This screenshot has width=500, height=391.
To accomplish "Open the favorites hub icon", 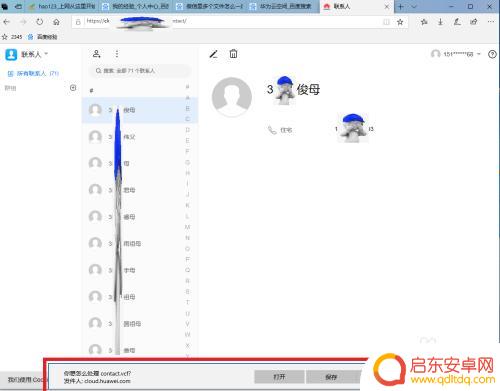I will tap(424, 22).
